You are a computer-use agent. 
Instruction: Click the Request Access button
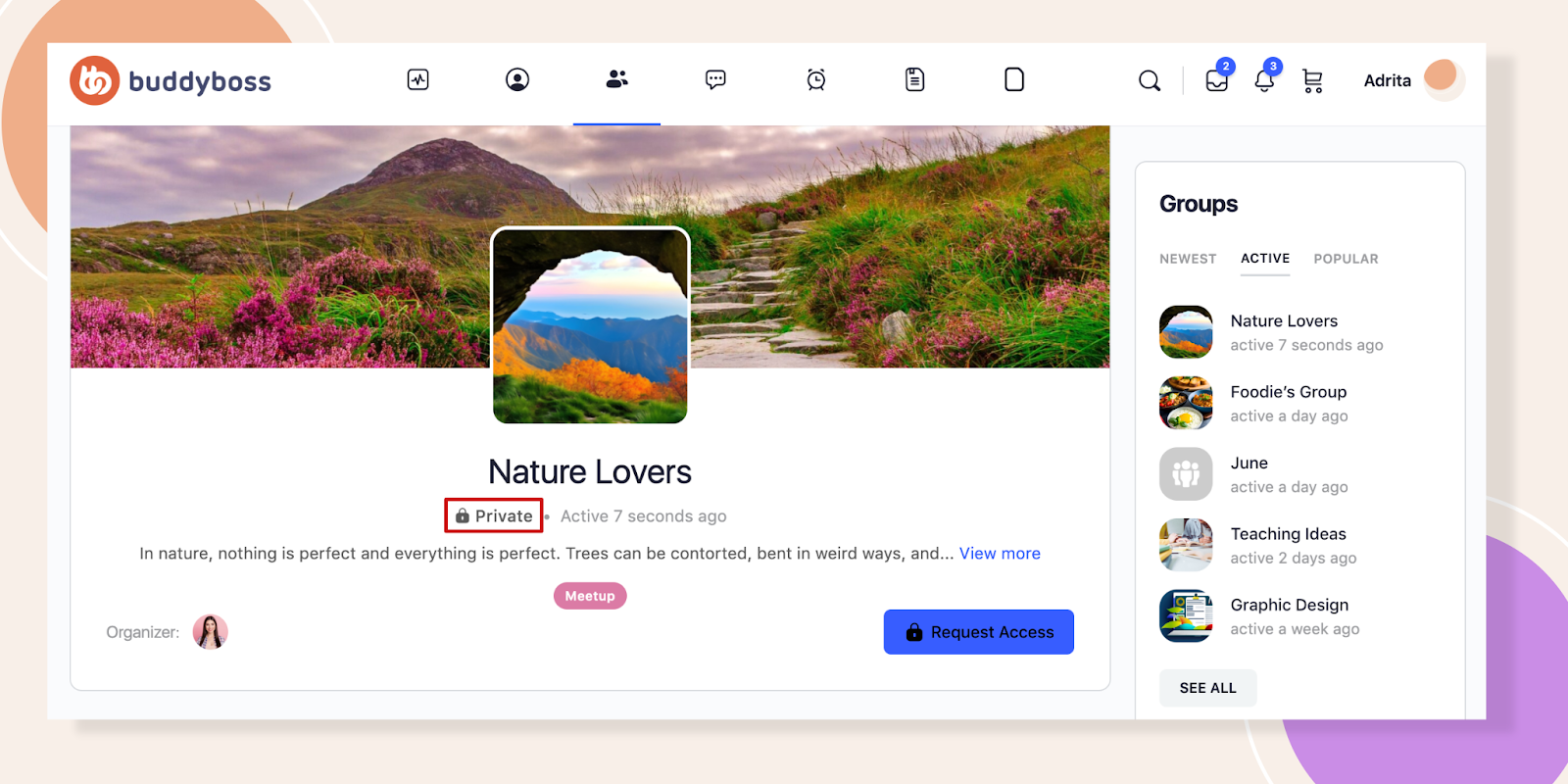979,632
